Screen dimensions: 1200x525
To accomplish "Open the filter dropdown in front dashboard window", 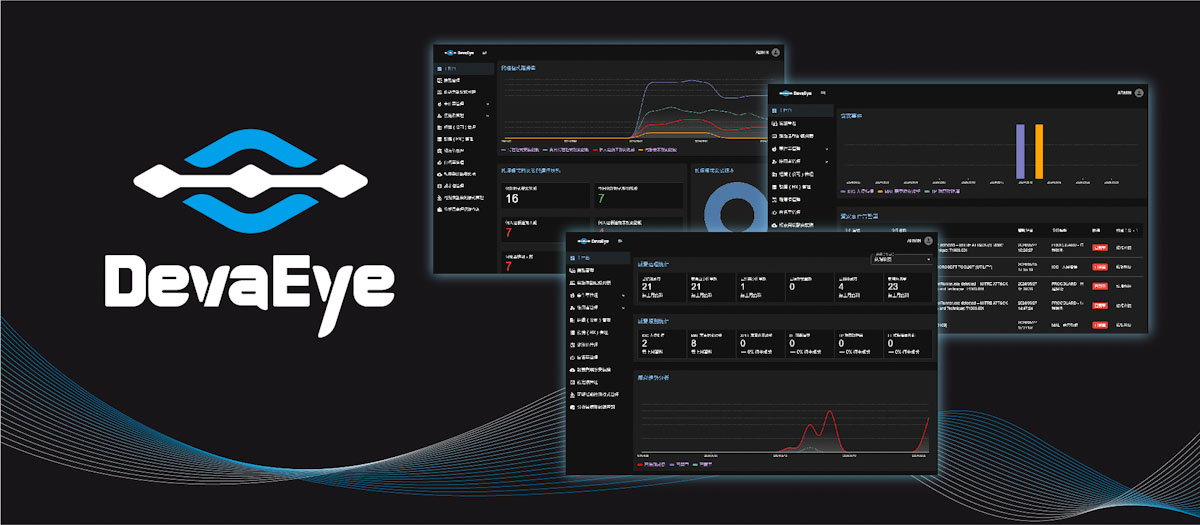I will point(901,259).
